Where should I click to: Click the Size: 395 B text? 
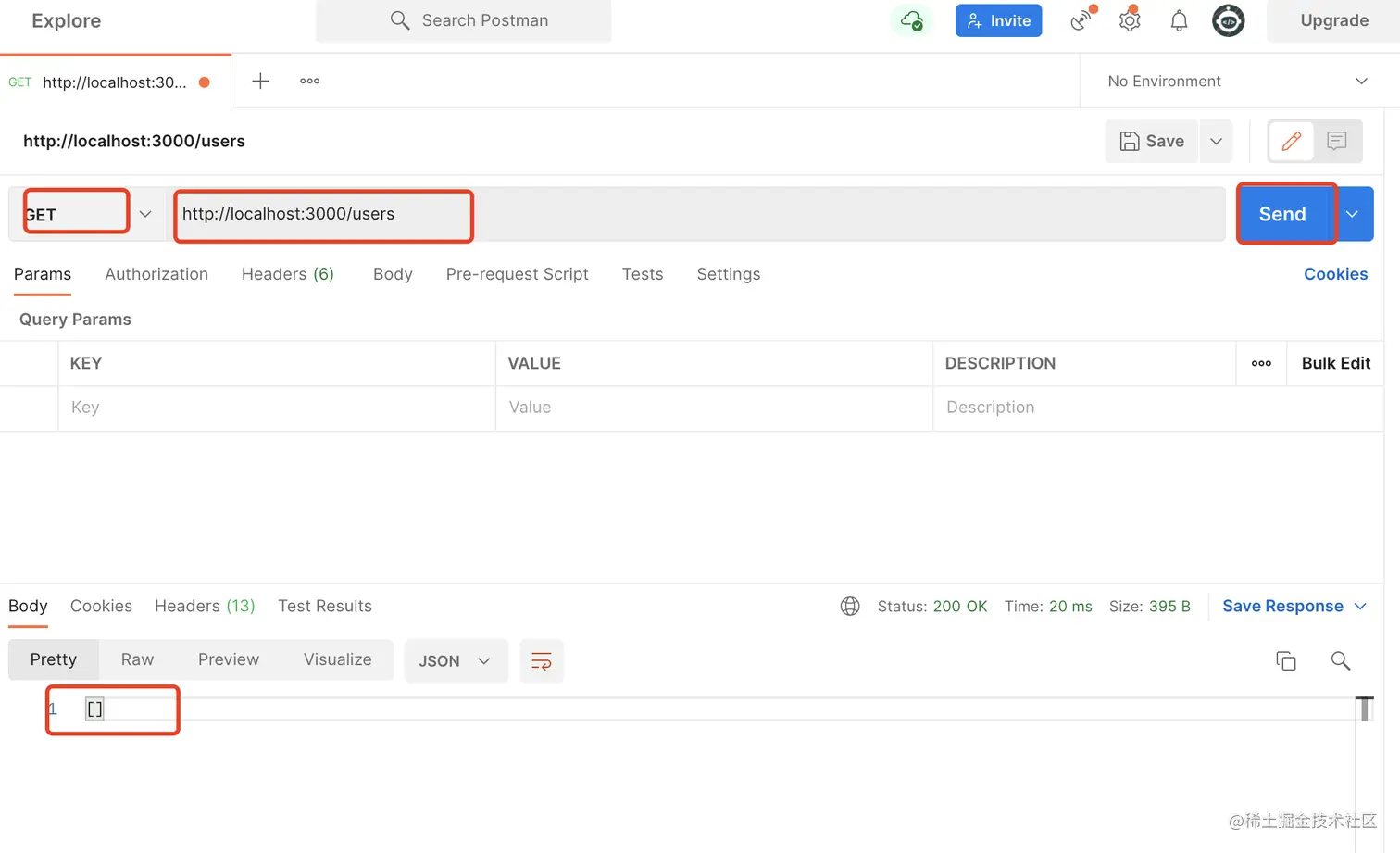1150,606
